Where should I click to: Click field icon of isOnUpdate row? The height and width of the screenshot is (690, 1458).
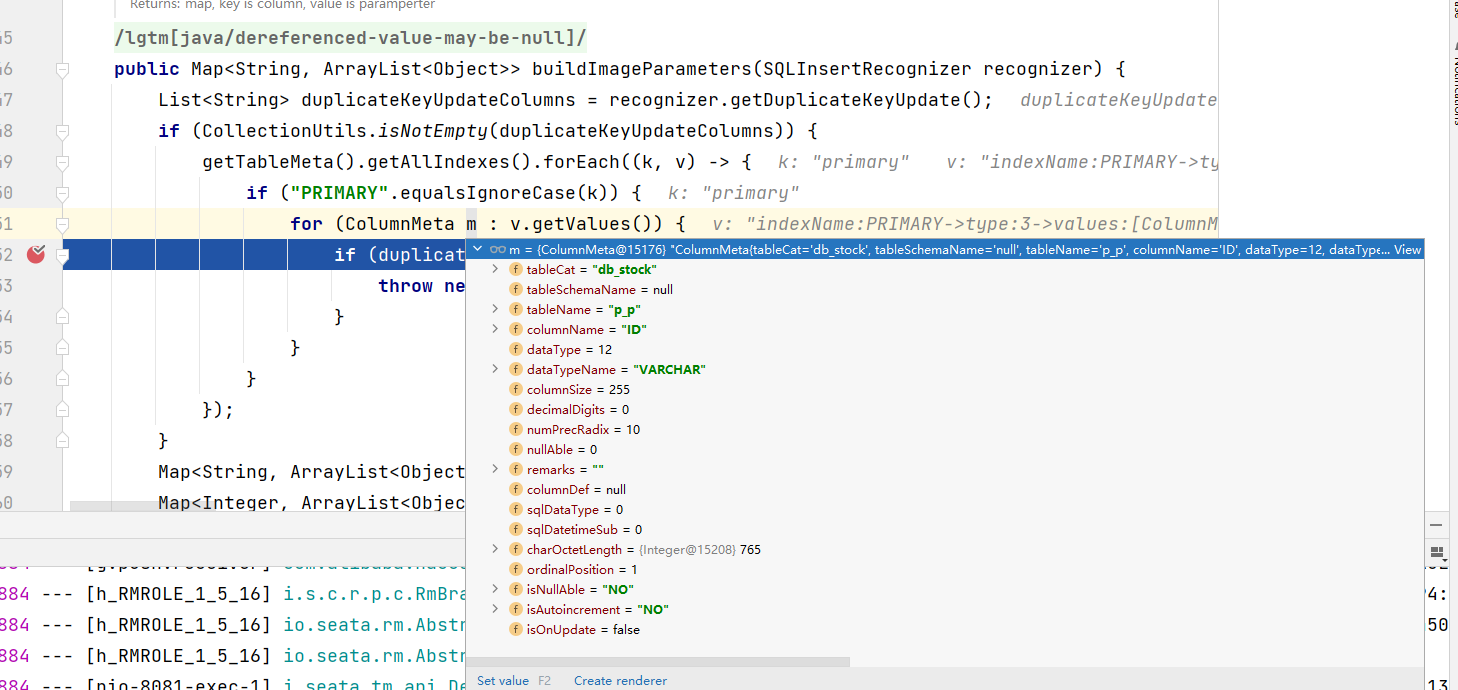click(x=516, y=630)
